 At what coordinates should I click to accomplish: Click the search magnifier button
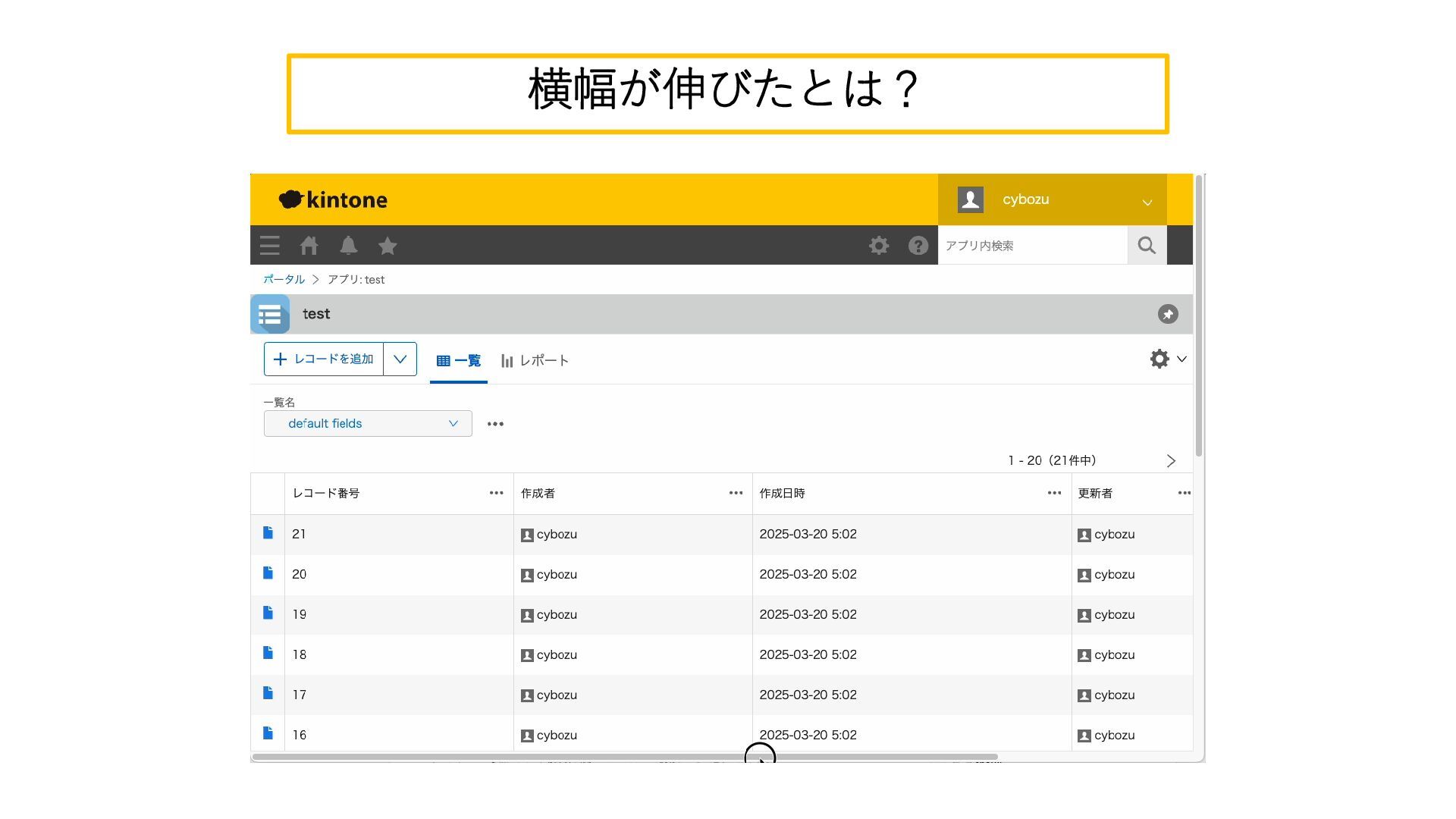[x=1147, y=246]
